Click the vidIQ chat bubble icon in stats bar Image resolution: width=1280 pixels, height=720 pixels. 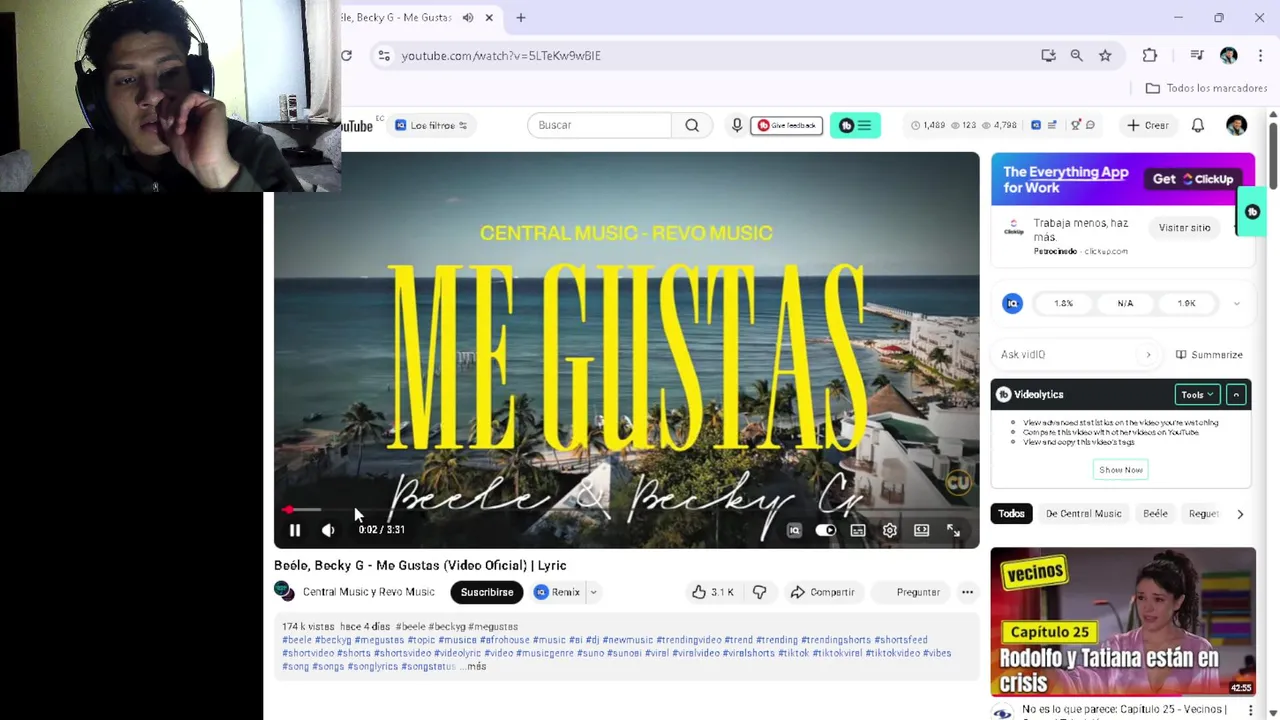click(1090, 125)
